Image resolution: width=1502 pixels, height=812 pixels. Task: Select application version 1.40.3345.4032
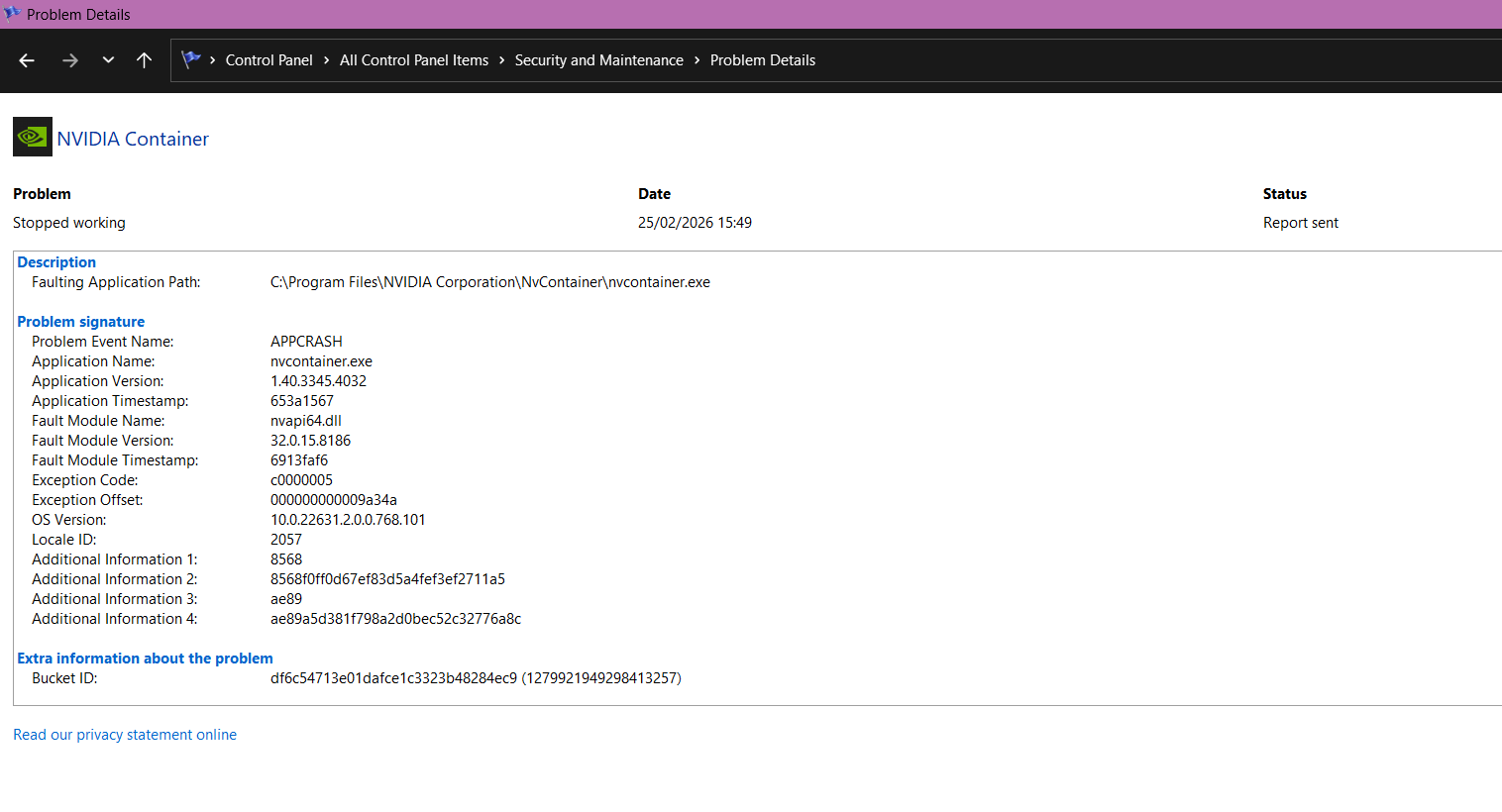(x=318, y=381)
